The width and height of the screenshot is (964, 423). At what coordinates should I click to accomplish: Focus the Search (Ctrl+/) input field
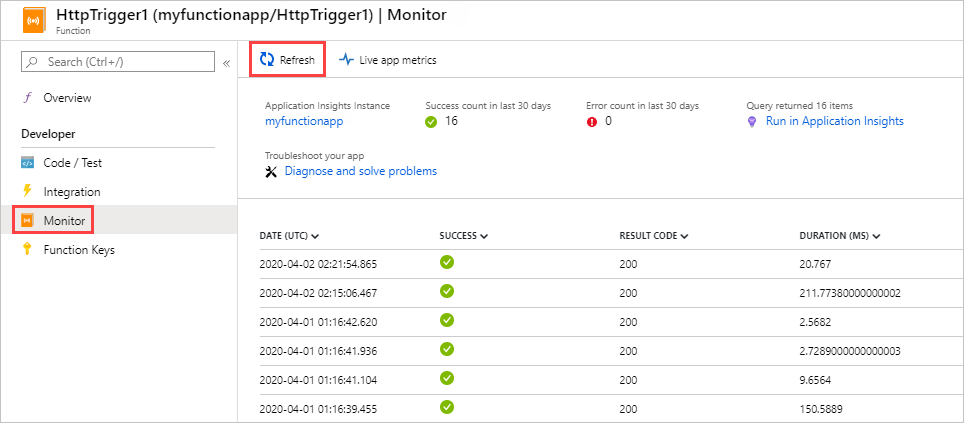click(118, 61)
